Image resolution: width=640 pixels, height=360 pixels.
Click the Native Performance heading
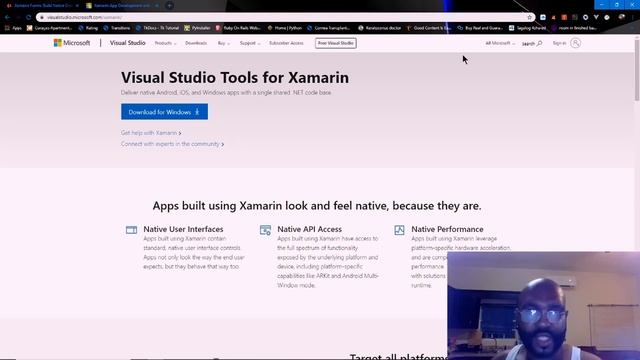pyautogui.click(x=447, y=229)
